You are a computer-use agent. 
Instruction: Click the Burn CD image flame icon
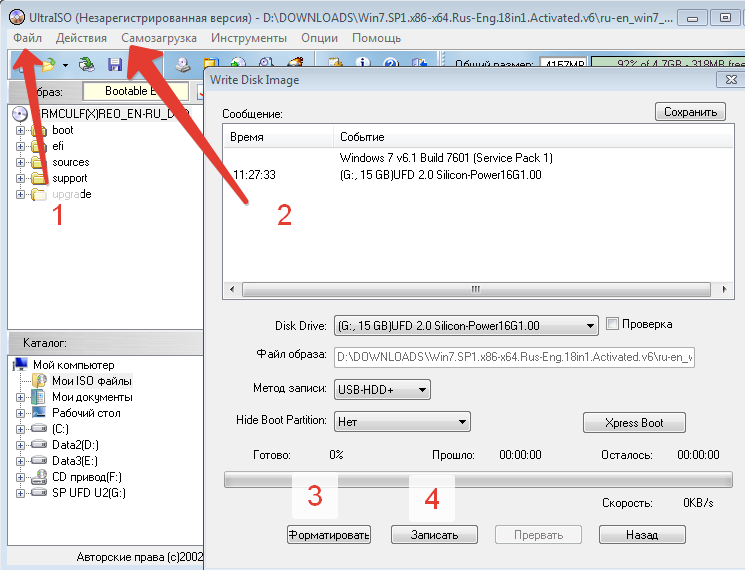click(295, 64)
